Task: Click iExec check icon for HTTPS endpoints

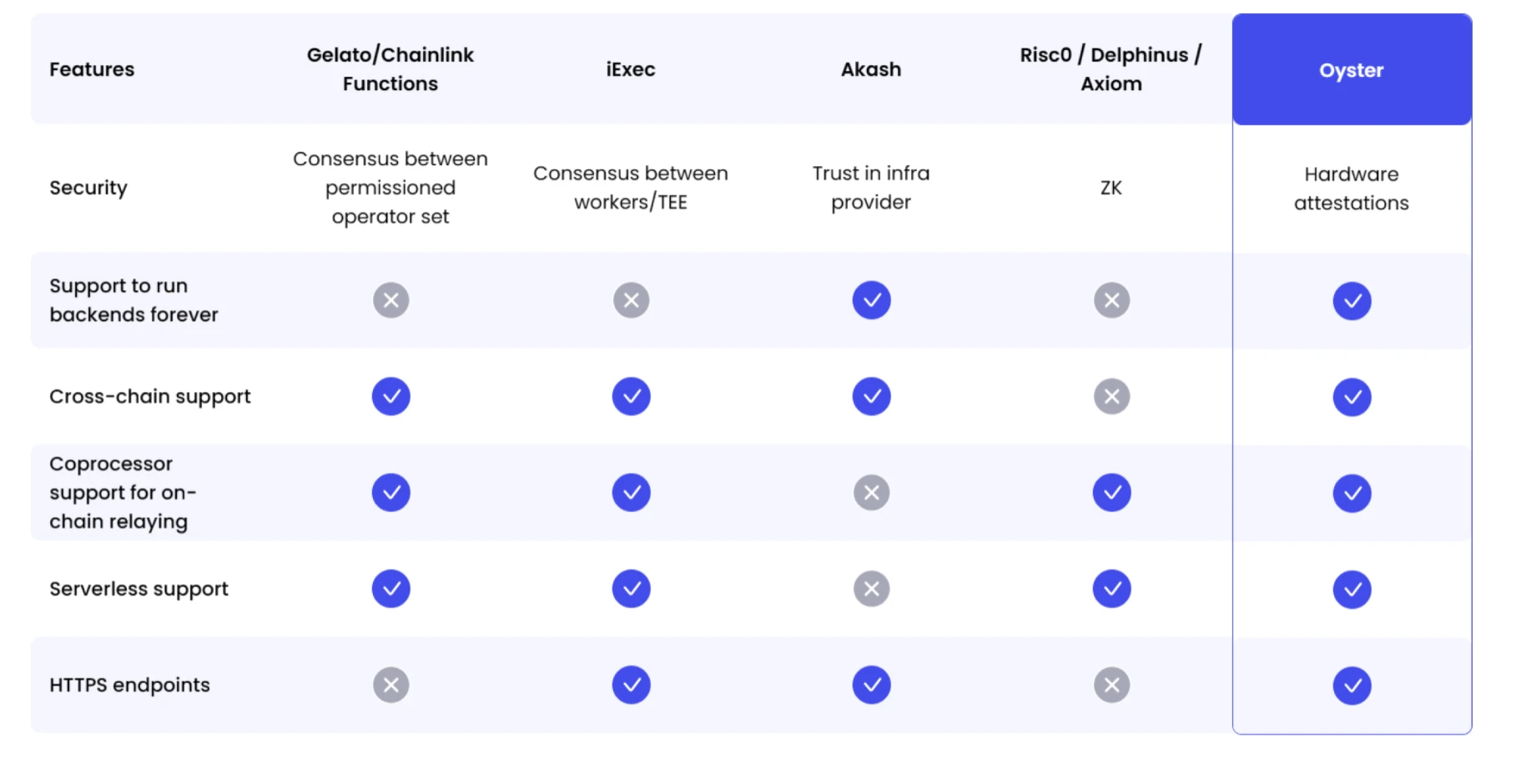Action: coord(631,685)
